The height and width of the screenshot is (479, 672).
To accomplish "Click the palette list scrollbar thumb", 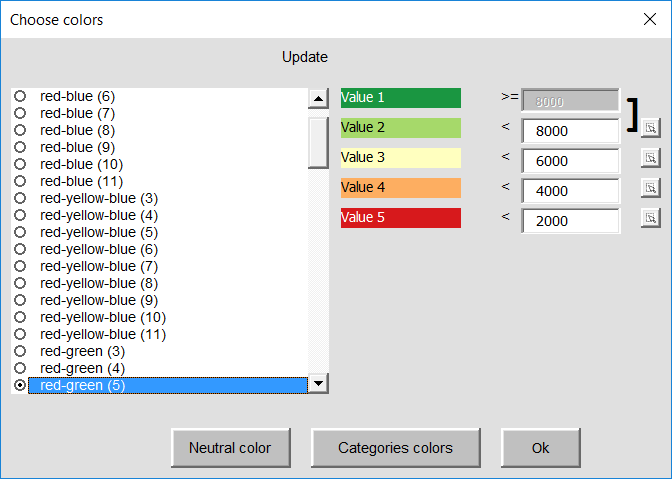I will point(318,143).
